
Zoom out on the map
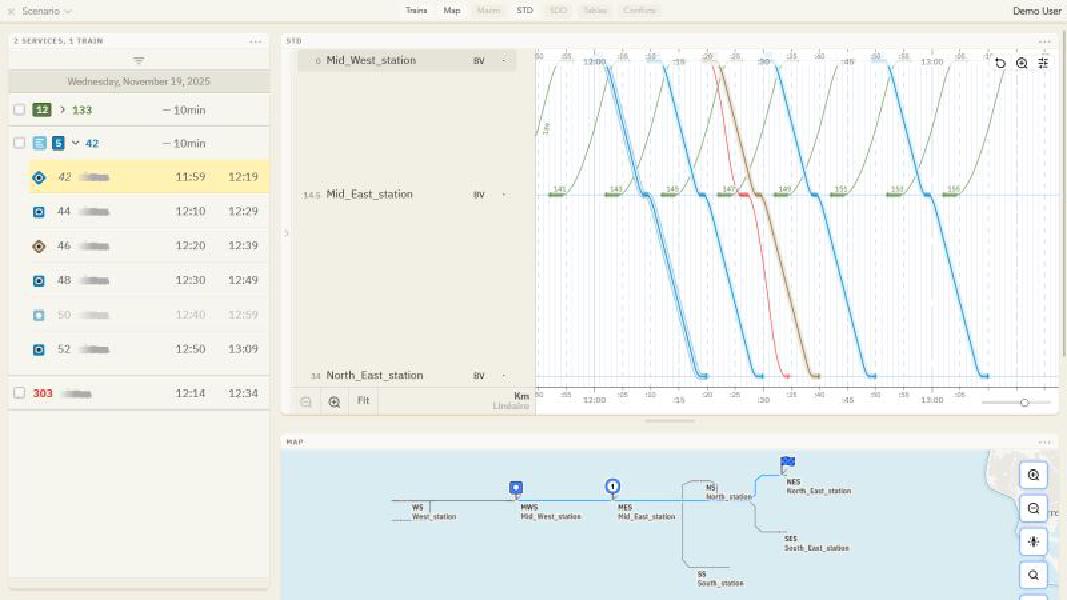pos(1033,509)
